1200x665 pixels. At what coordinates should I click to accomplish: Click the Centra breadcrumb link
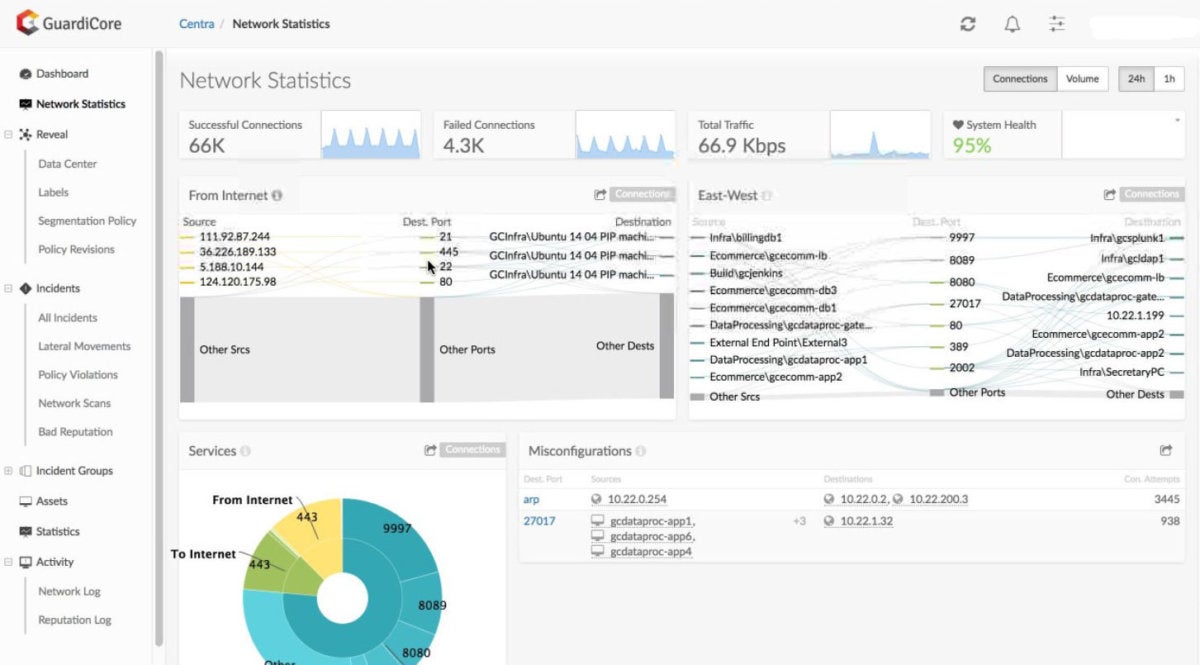point(196,24)
